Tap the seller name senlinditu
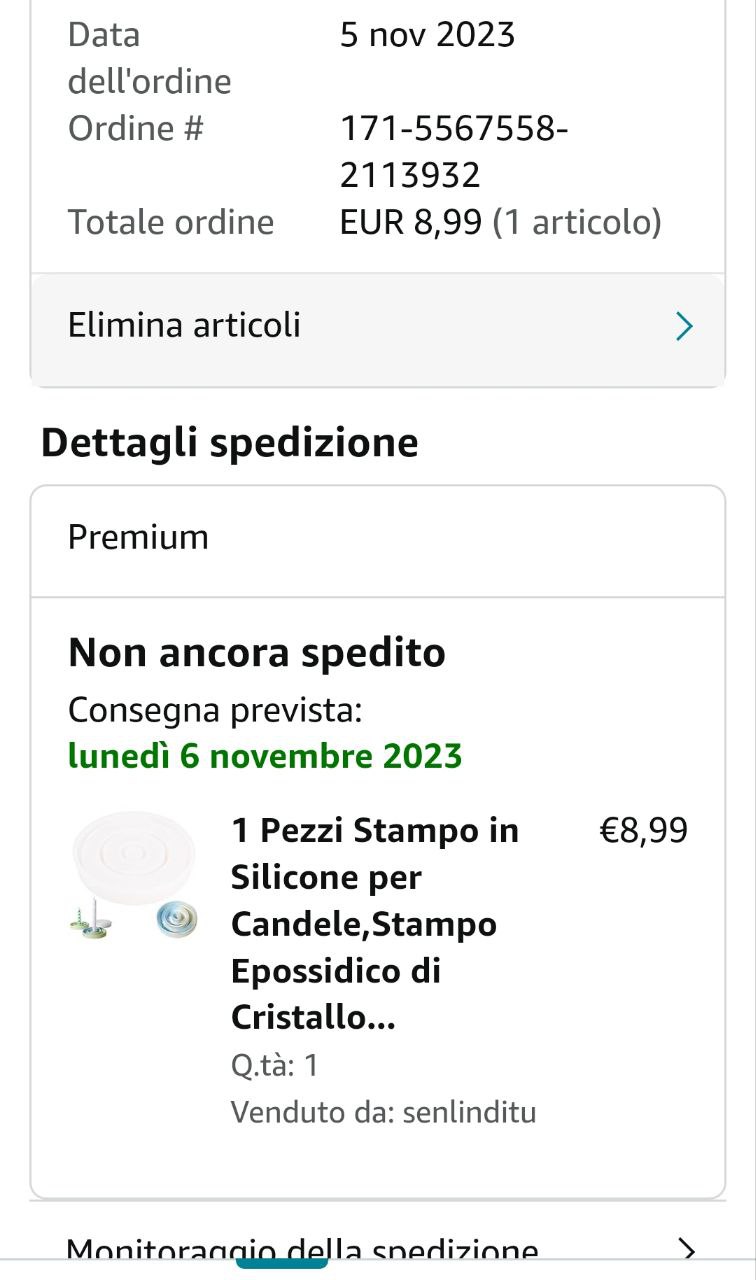Screen dimensions: 756x1280 click(x=469, y=1112)
